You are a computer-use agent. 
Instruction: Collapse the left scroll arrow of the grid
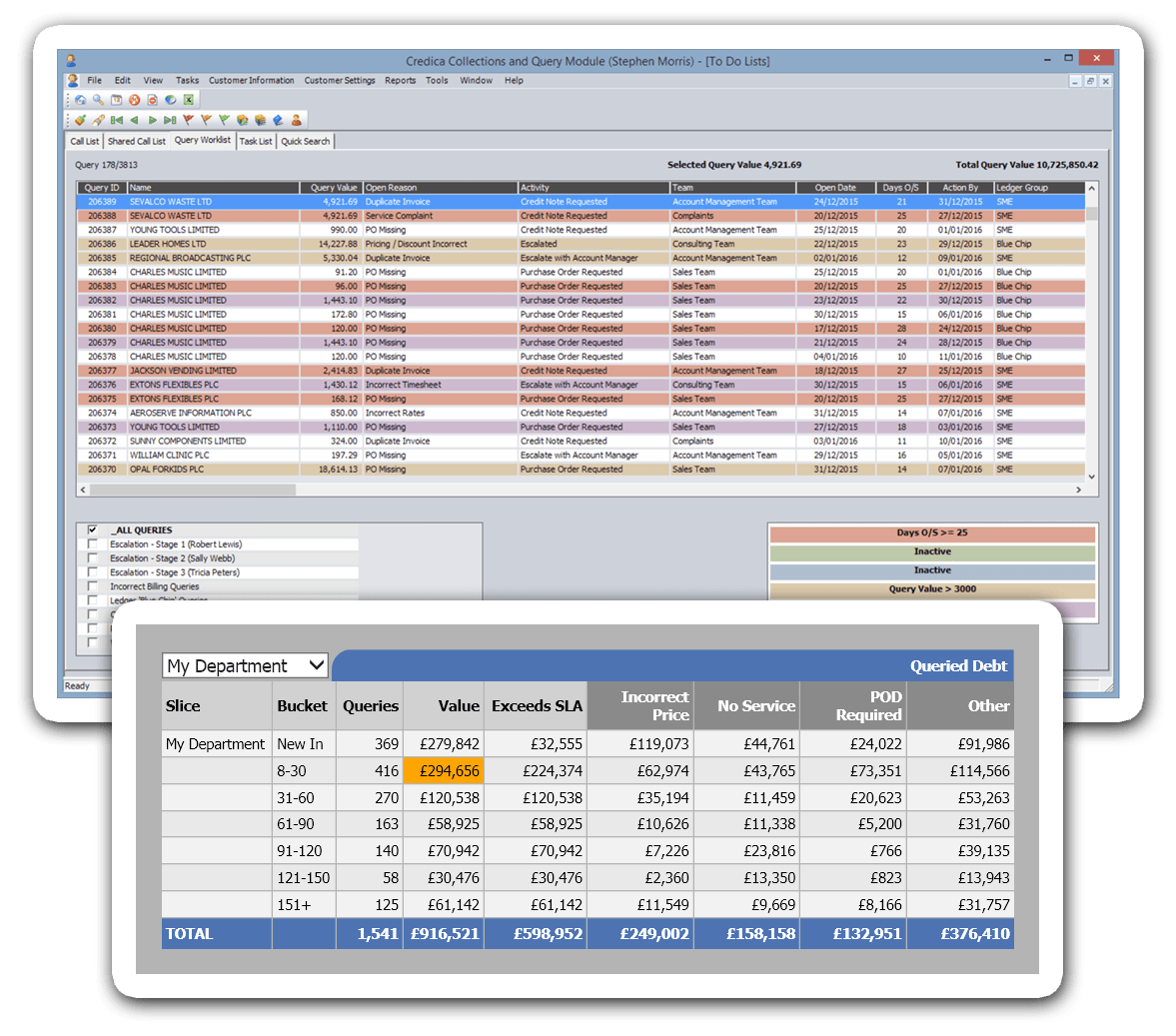pos(83,490)
